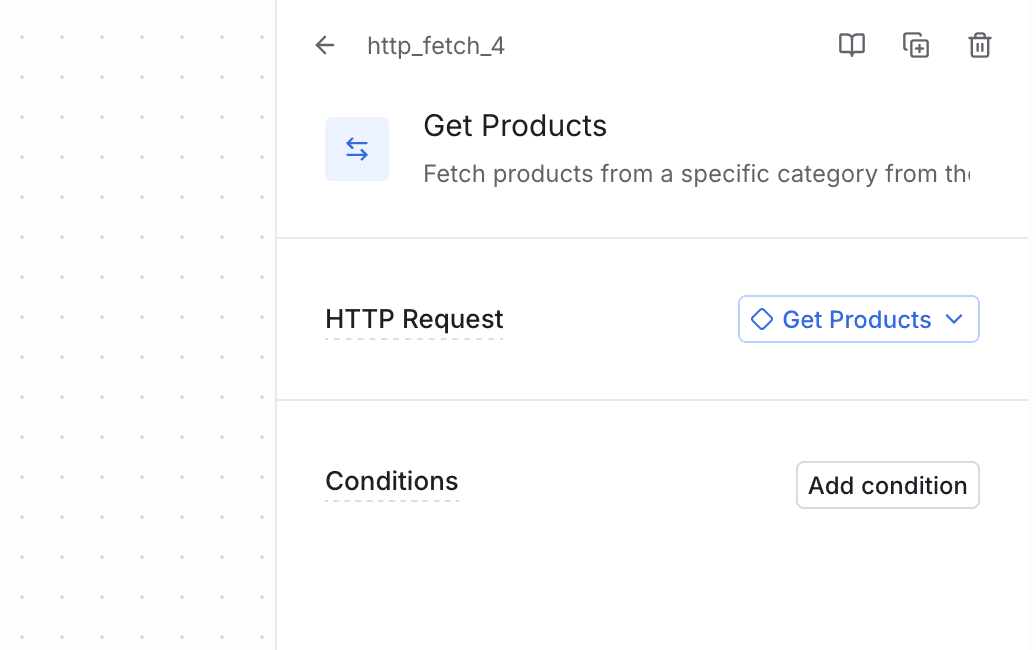Click the trash can to remove http_fetch_4

tap(980, 45)
